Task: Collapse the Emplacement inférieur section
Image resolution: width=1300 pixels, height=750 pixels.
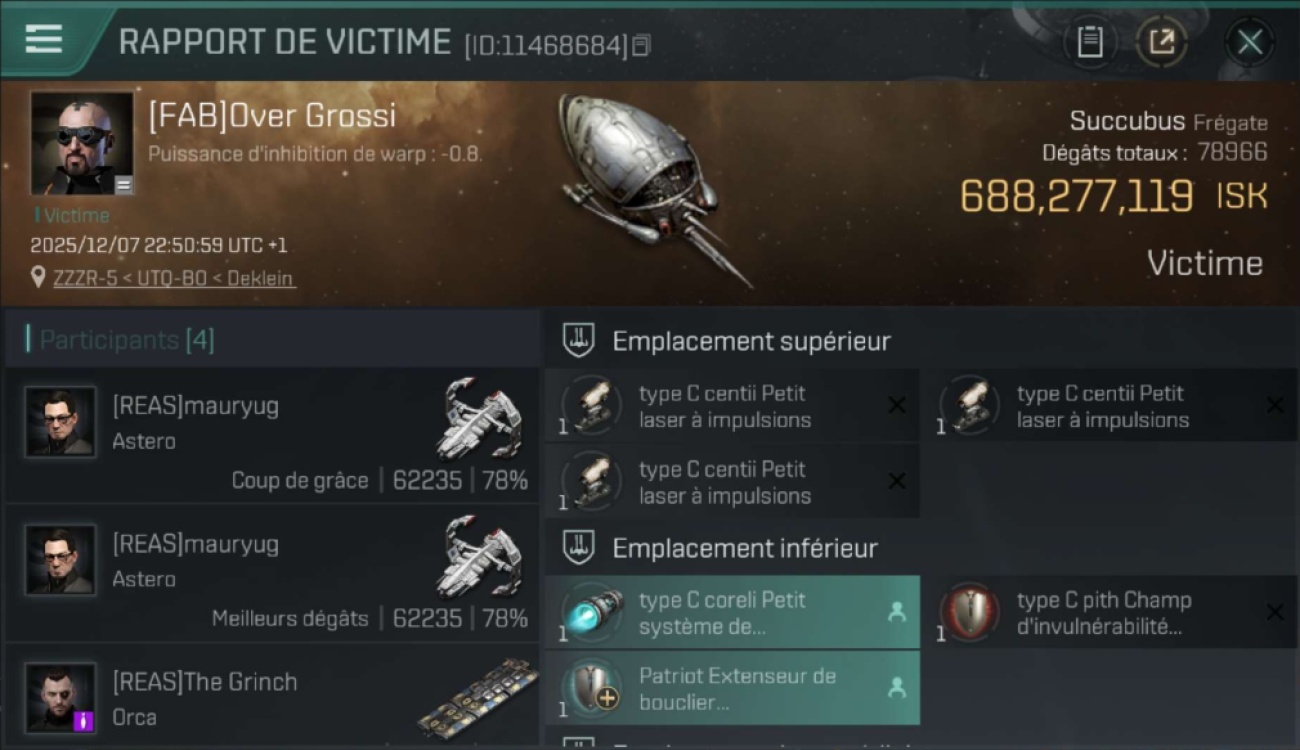Action: point(579,547)
